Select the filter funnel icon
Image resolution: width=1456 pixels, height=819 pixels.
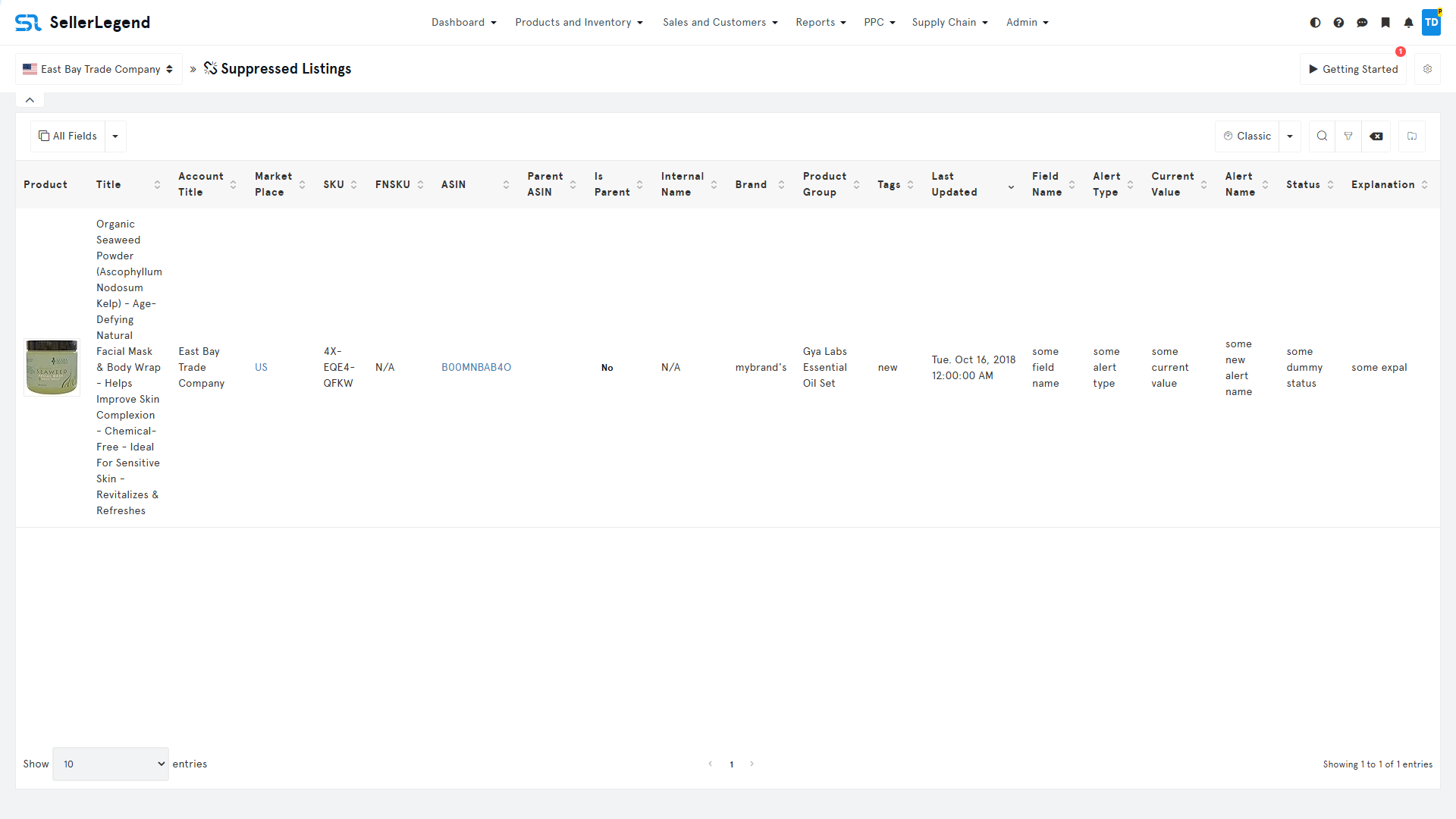tap(1349, 136)
